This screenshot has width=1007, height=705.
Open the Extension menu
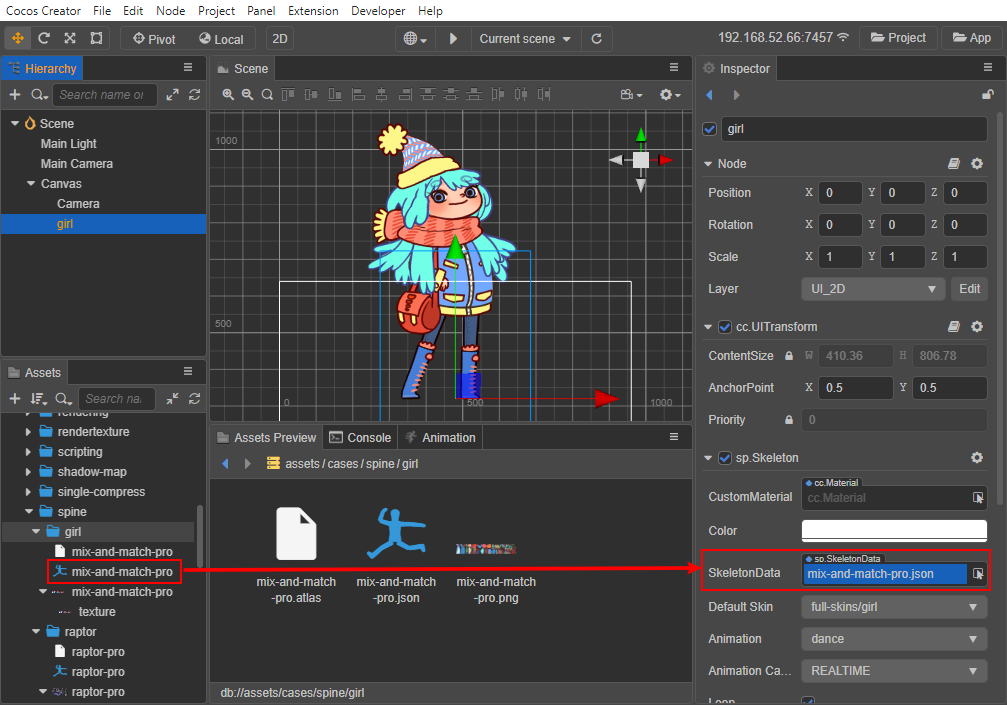click(x=313, y=10)
